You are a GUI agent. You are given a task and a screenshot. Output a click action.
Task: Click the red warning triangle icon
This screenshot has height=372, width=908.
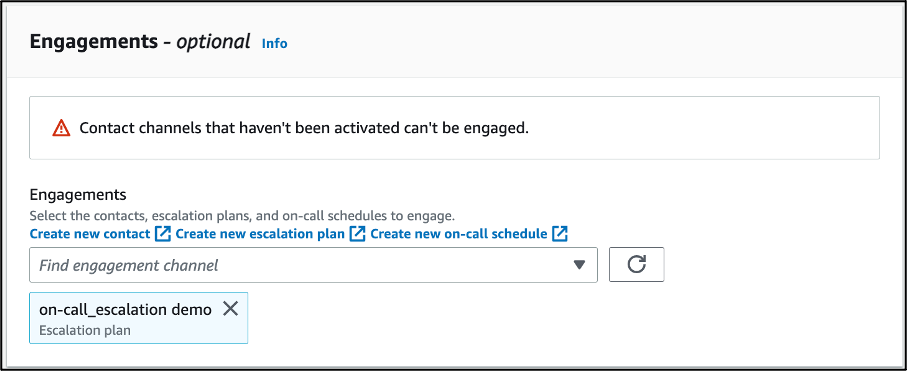(61, 128)
